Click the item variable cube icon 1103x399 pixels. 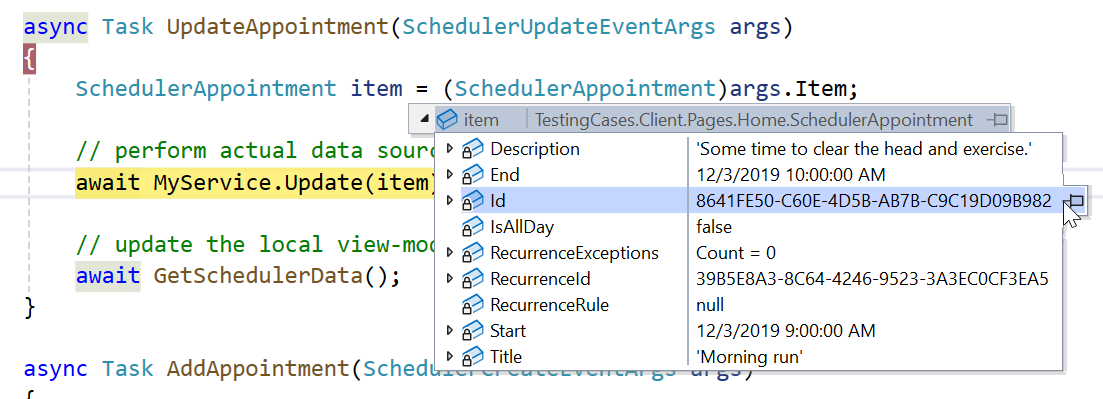click(x=447, y=120)
